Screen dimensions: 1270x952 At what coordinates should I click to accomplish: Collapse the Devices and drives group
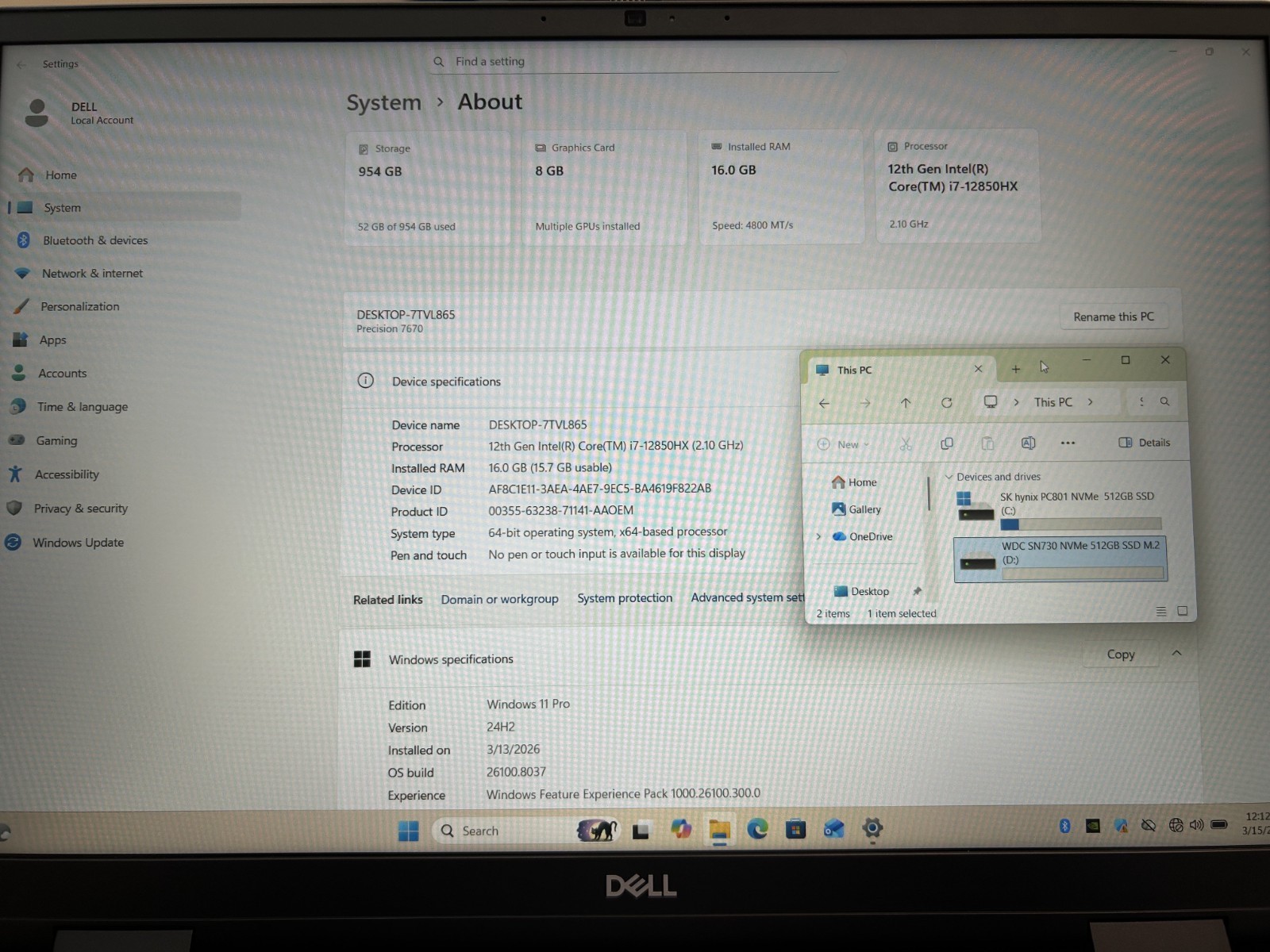click(949, 477)
